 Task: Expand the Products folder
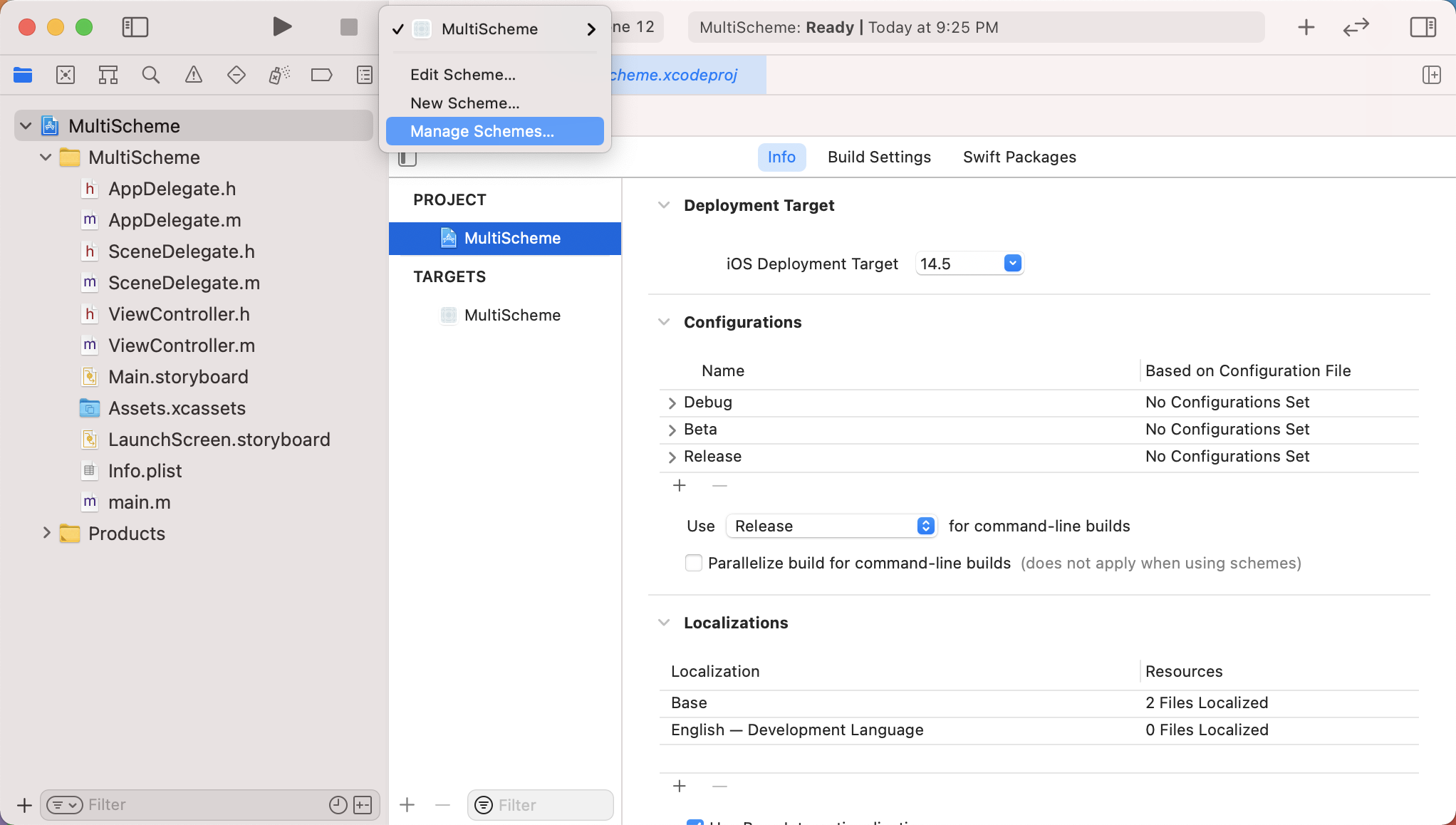point(46,533)
